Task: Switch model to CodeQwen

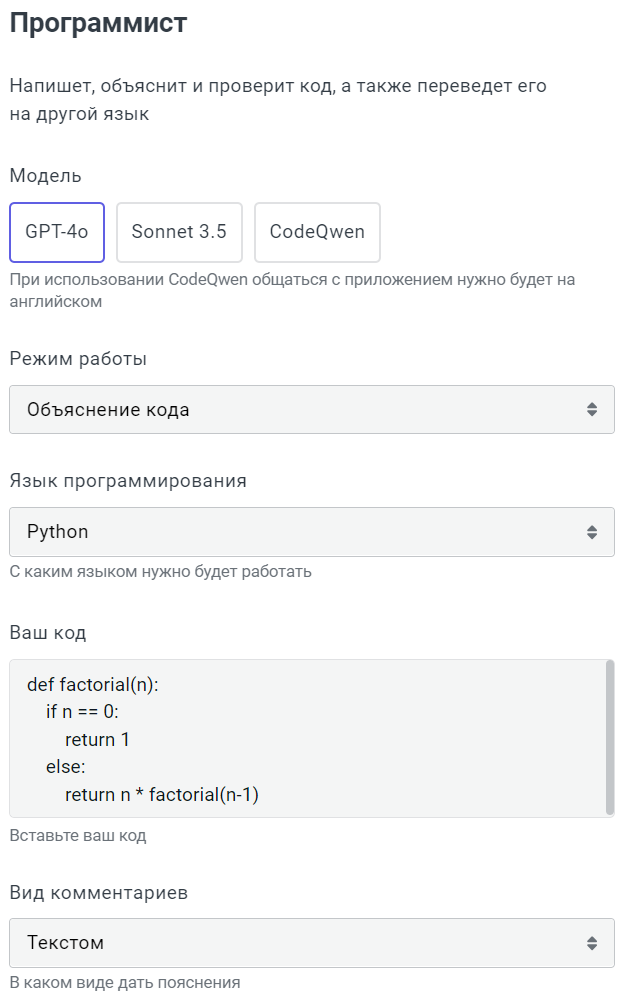Action: (x=317, y=232)
